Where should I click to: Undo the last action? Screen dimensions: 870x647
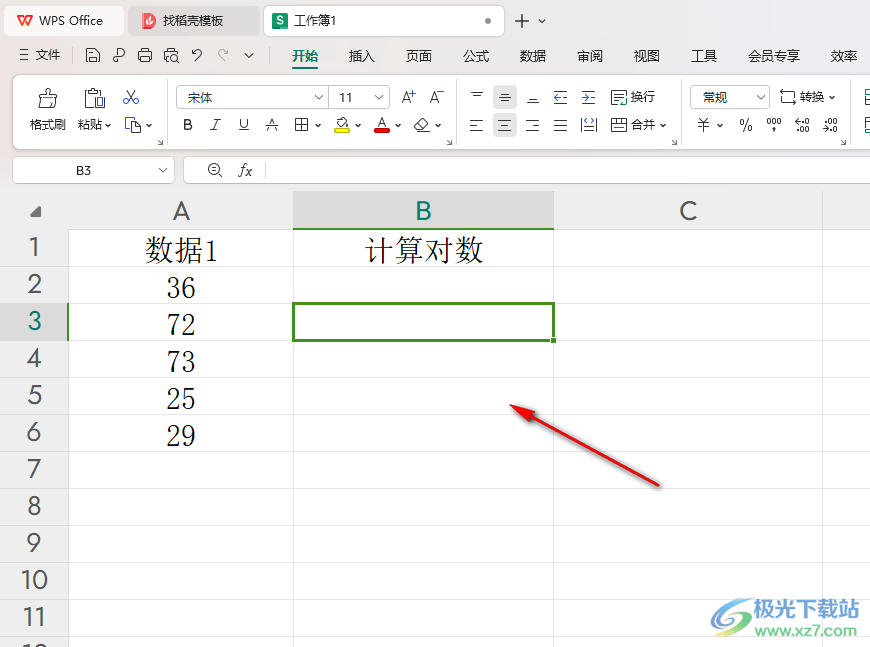[197, 55]
